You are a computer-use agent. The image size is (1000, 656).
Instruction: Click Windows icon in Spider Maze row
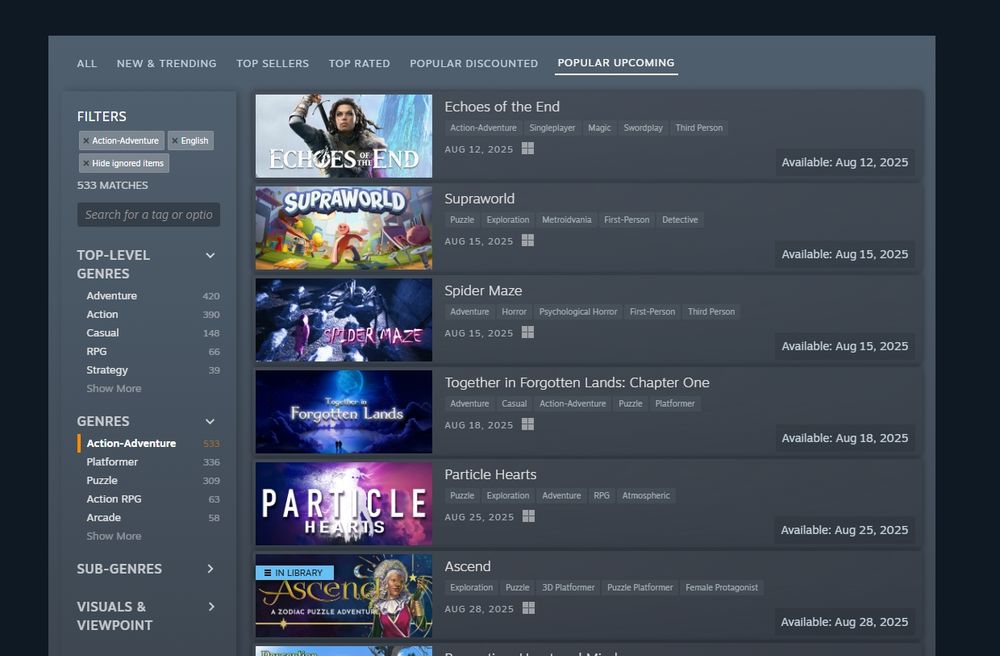pos(527,332)
